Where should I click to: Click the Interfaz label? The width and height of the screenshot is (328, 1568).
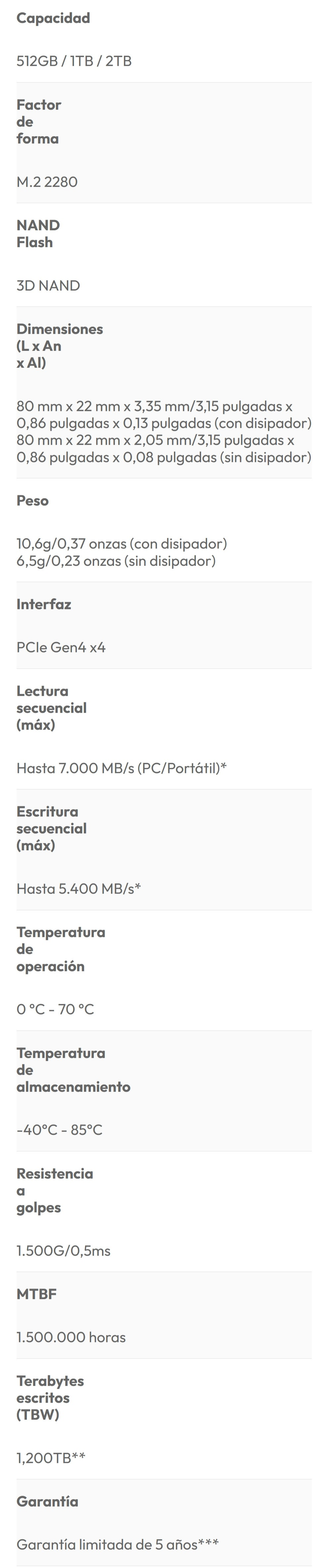point(43,604)
